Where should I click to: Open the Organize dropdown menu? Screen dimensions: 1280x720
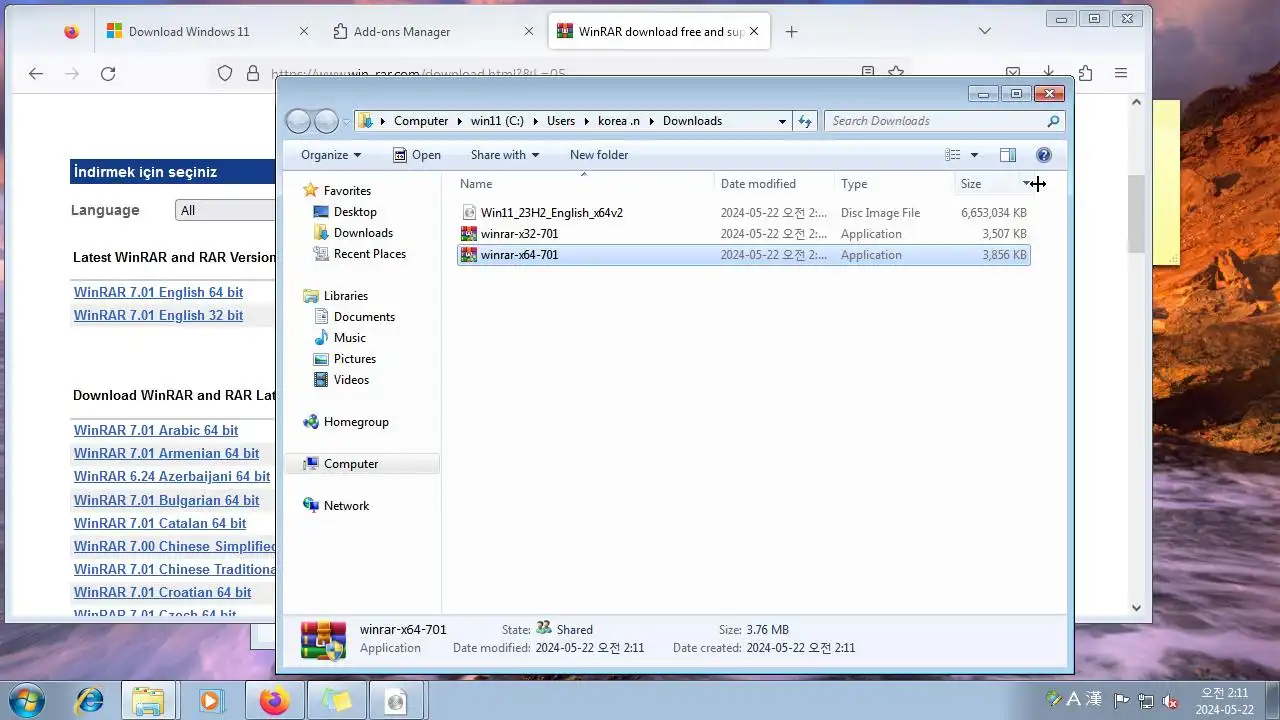click(331, 155)
